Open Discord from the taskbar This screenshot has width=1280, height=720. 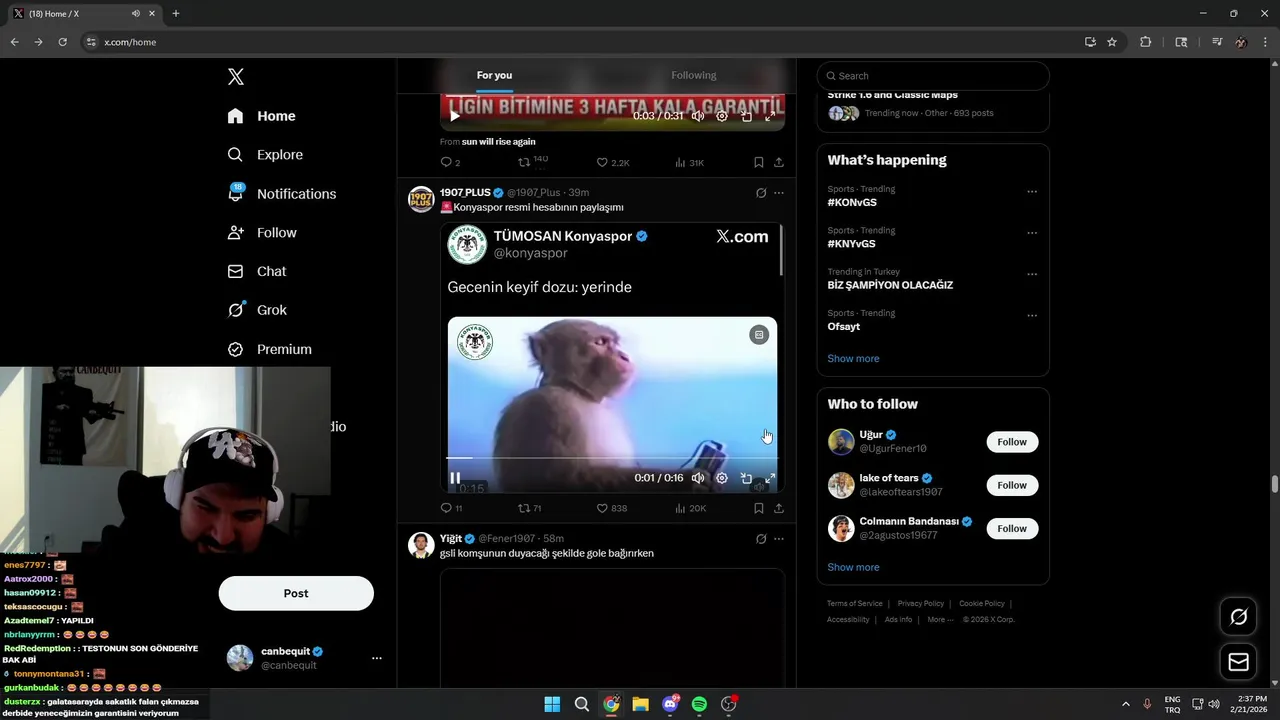(670, 704)
